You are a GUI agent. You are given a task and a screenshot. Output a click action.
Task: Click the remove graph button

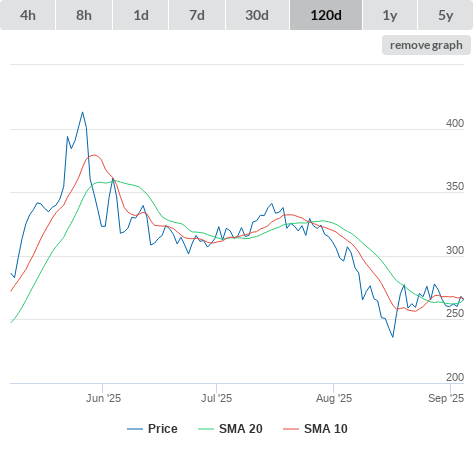click(426, 45)
